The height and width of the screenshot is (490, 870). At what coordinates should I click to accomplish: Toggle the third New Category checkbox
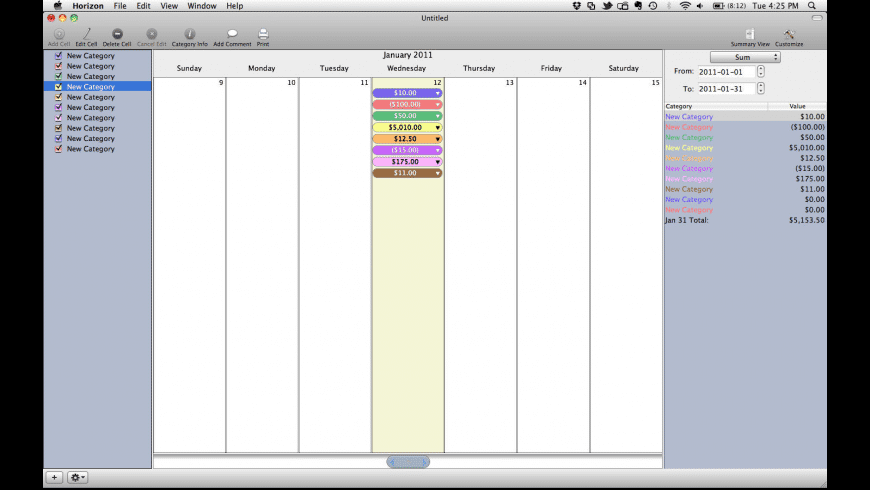click(58, 76)
